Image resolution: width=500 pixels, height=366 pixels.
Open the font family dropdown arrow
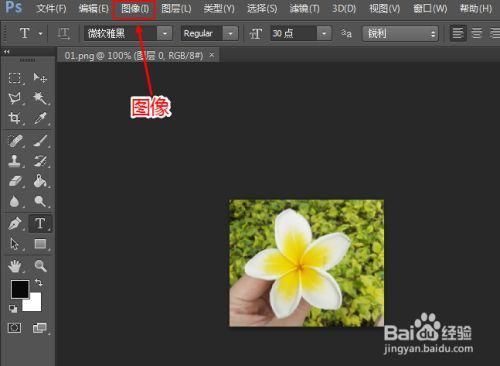point(165,34)
